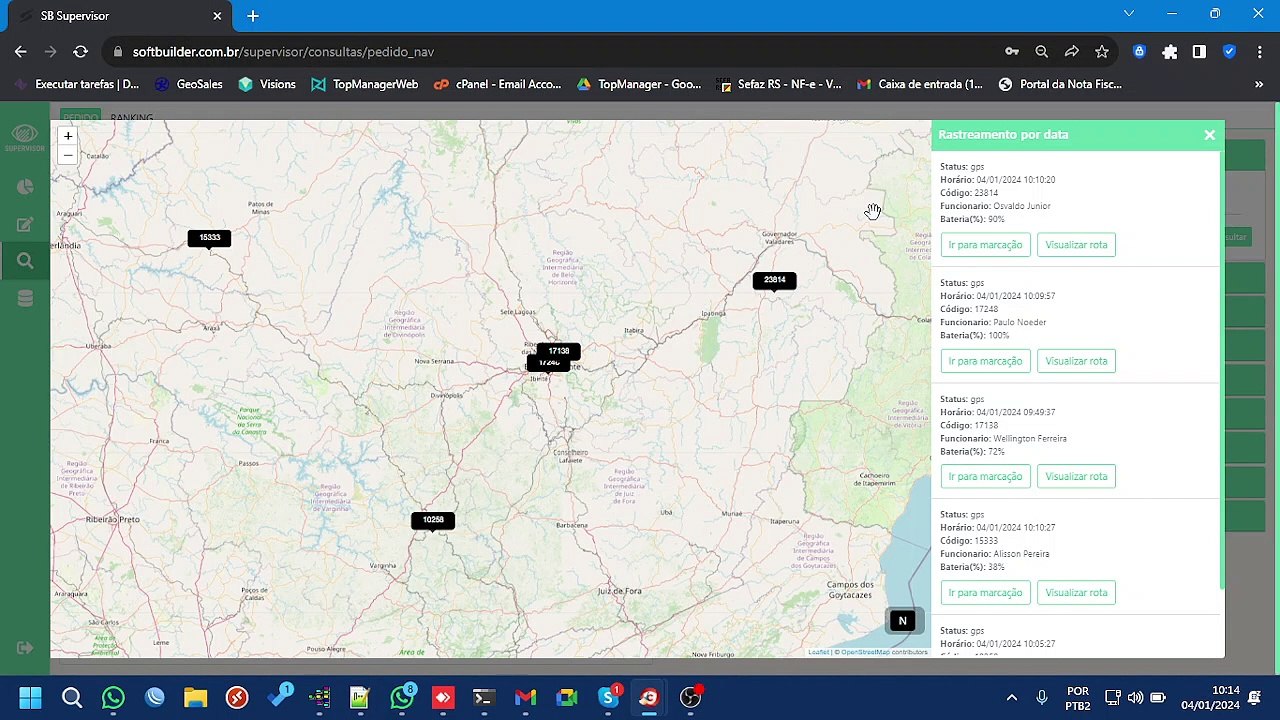This screenshot has width=1280, height=720.
Task: Open the Bitwarden extension icon
Action: pos(1139,52)
